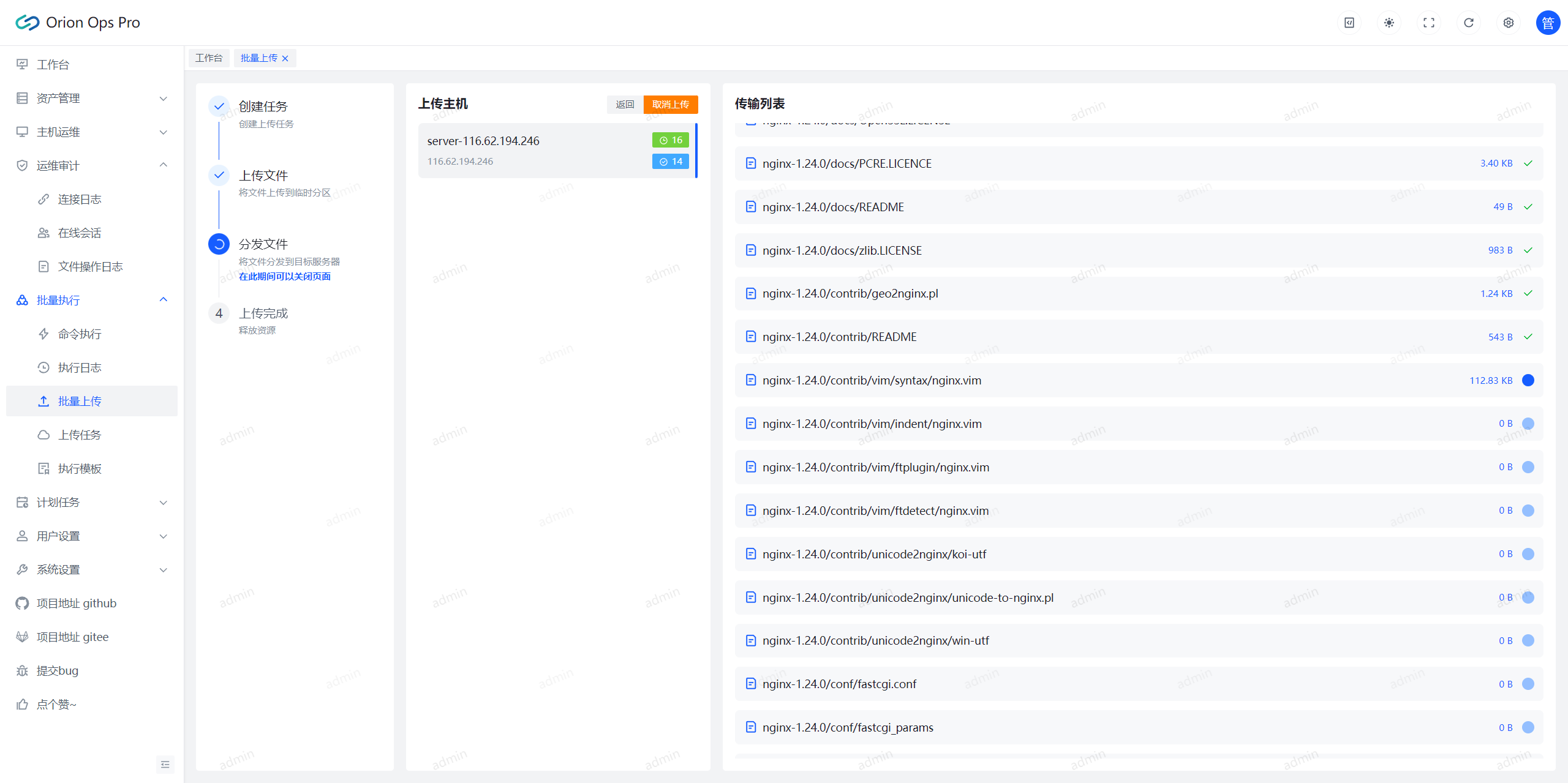Enter fullscreen mode via header icon
This screenshot has height=783, width=1568.
point(1428,23)
